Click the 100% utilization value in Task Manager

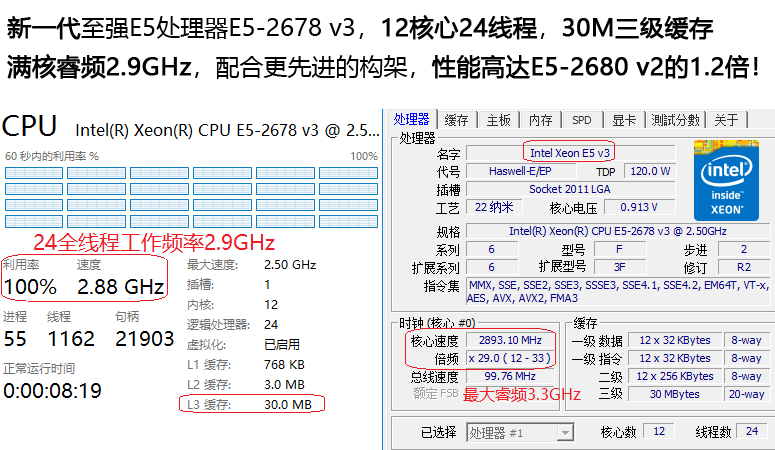(30, 287)
